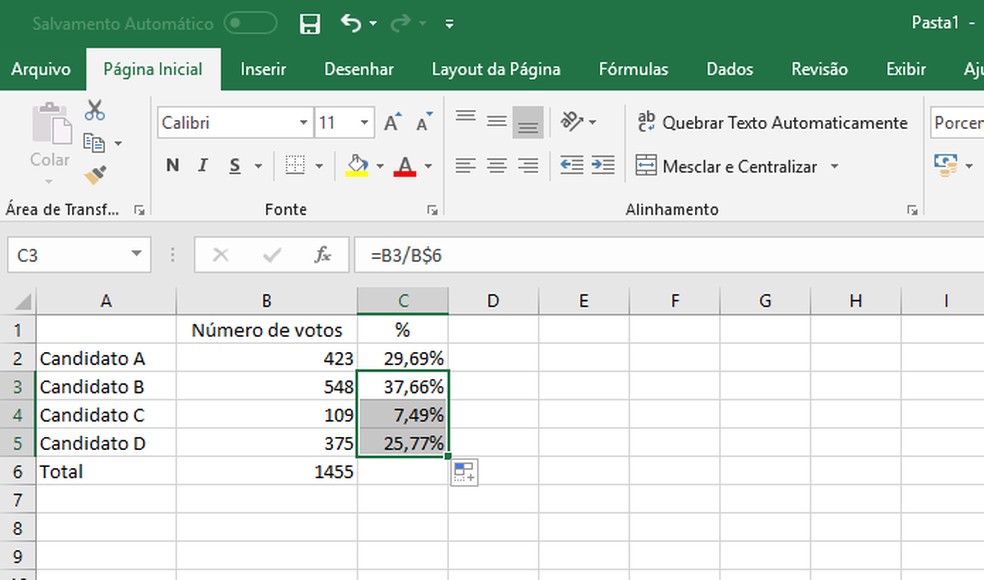Enable Salvamento Automático toggle

(250, 22)
